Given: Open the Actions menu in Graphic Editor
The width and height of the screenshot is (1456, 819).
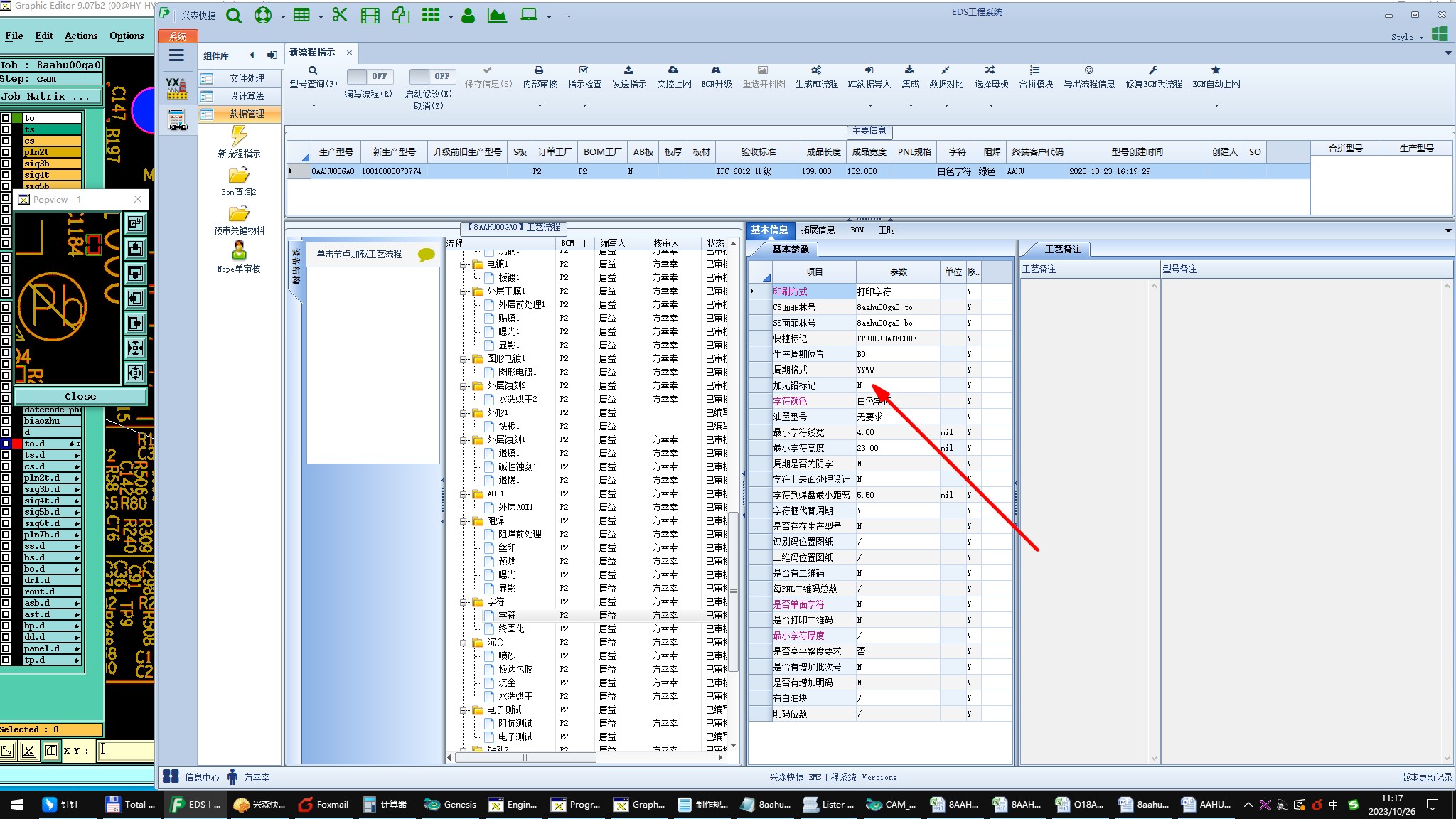Looking at the screenshot, I should click(x=81, y=36).
